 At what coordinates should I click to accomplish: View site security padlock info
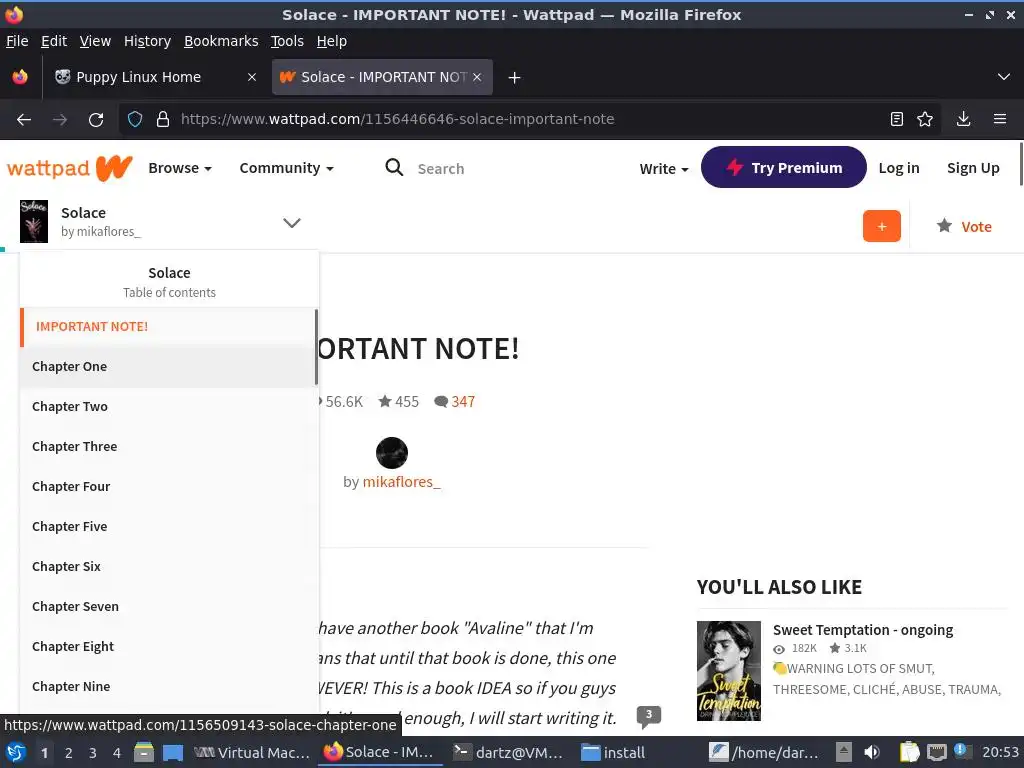pos(163,120)
